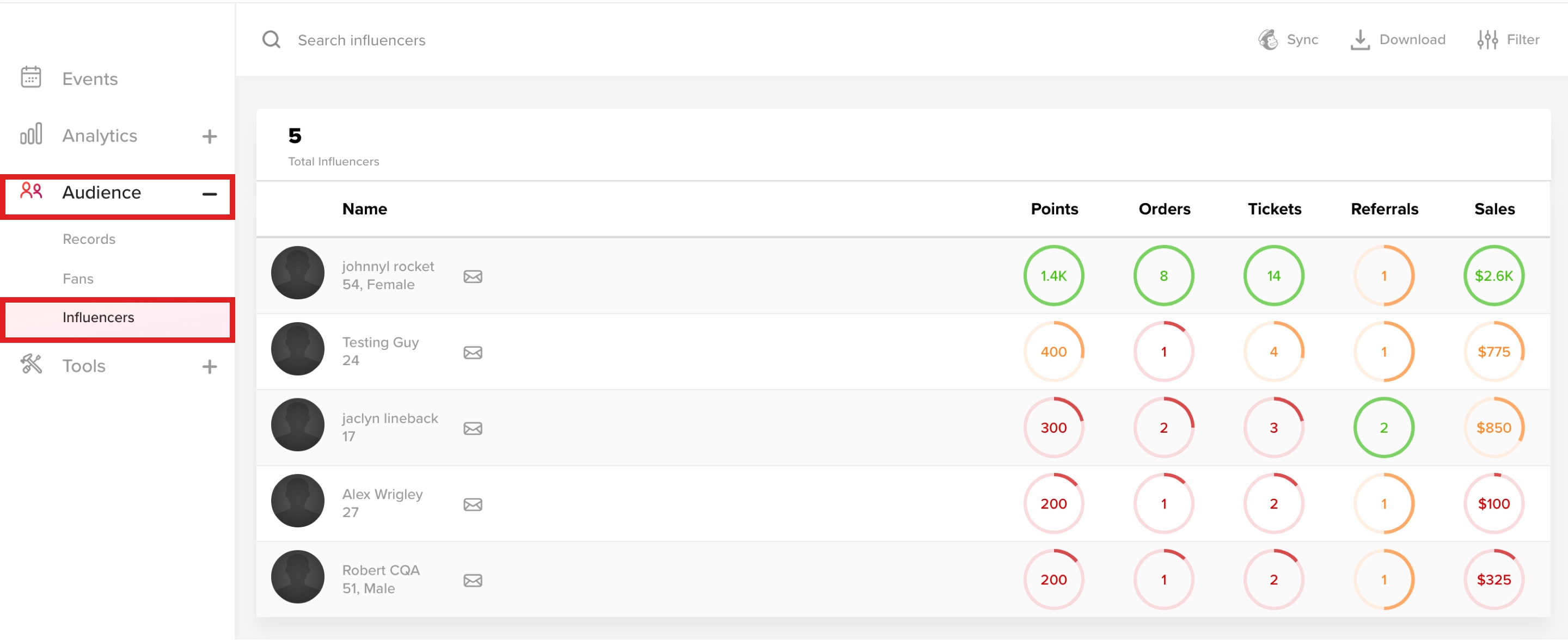Click the Events calendar icon
Image resolution: width=1568 pixels, height=640 pixels.
click(x=31, y=77)
